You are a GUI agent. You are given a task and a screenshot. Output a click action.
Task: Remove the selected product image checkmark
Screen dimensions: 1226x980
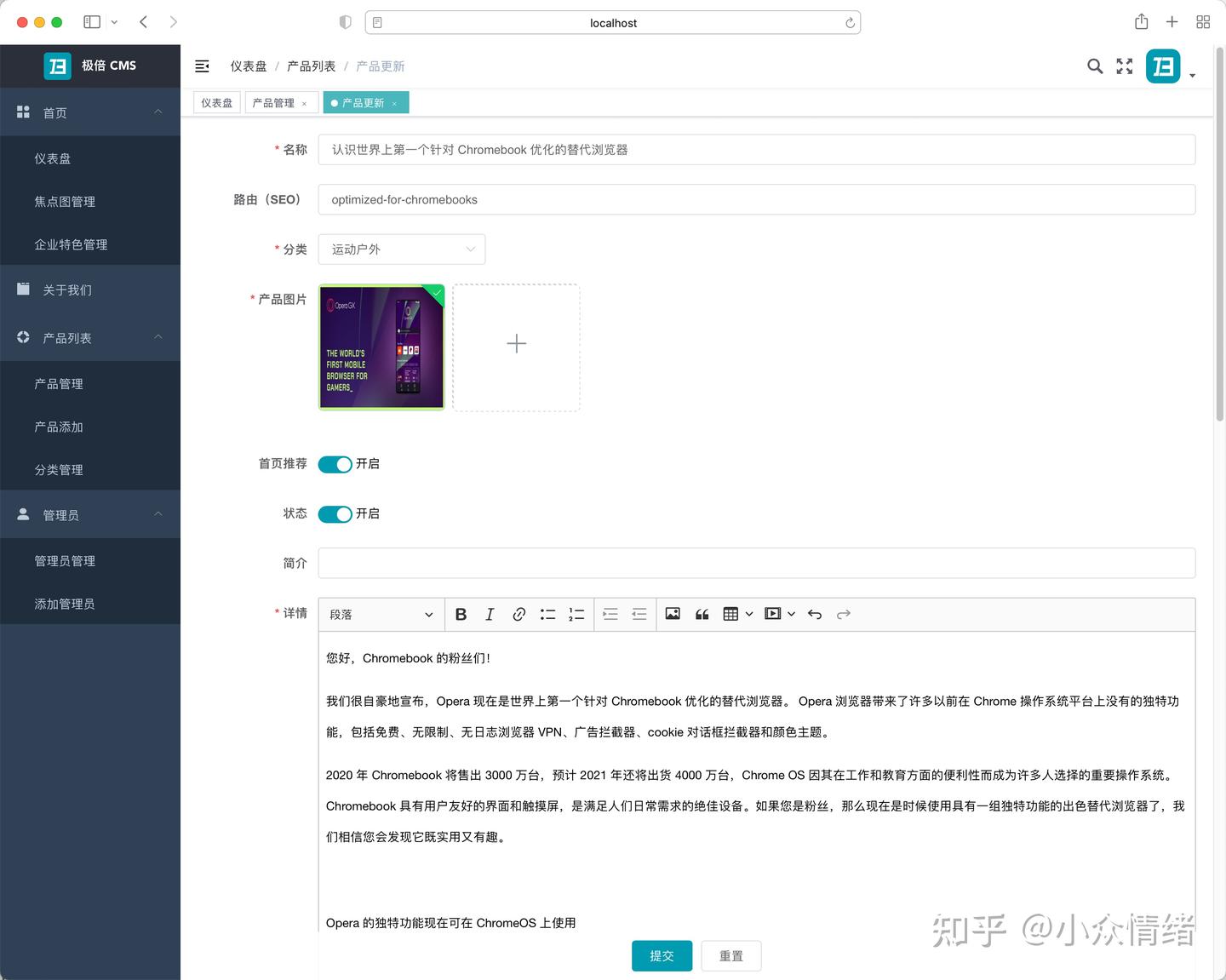point(435,295)
